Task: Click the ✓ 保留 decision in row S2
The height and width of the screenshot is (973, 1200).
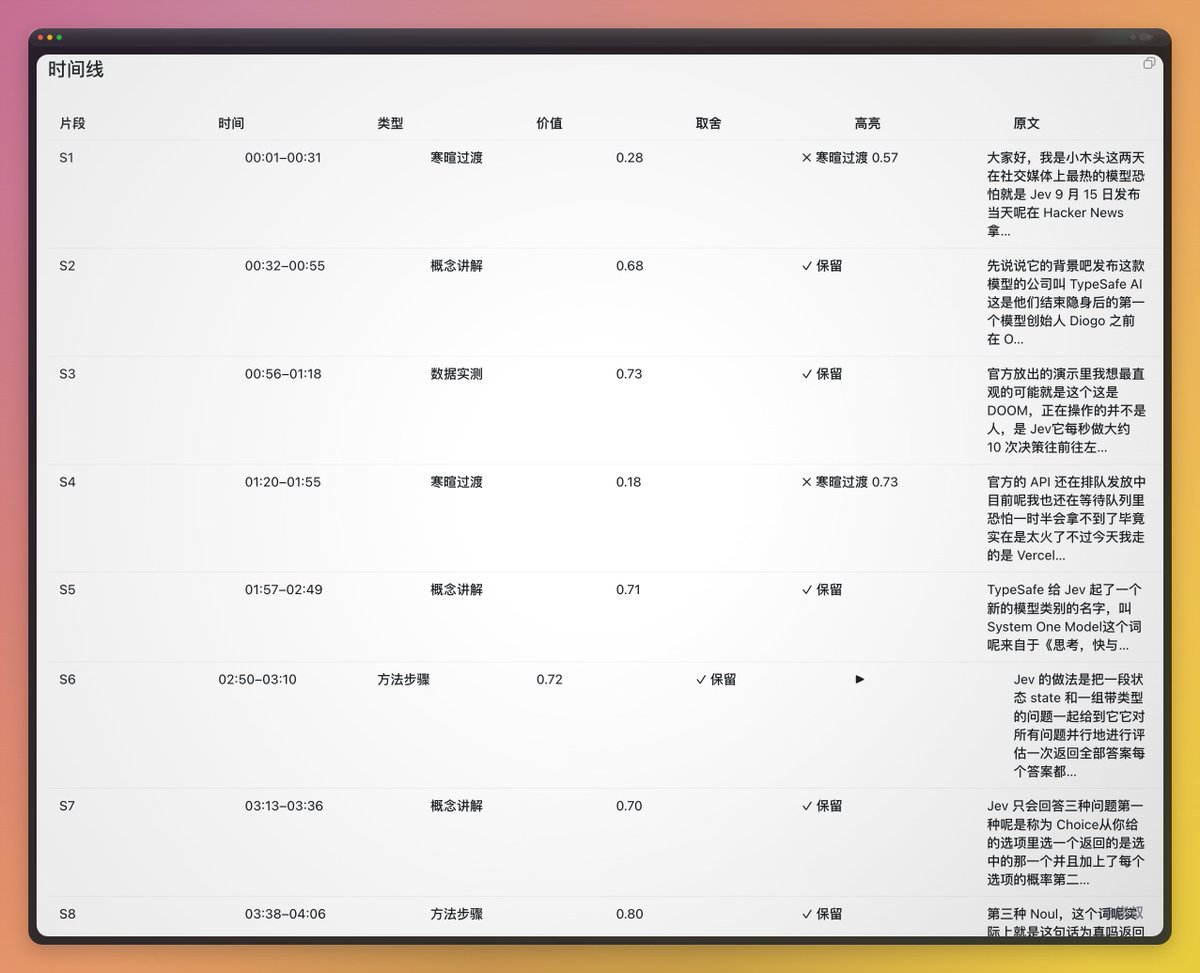Action: click(x=822, y=266)
